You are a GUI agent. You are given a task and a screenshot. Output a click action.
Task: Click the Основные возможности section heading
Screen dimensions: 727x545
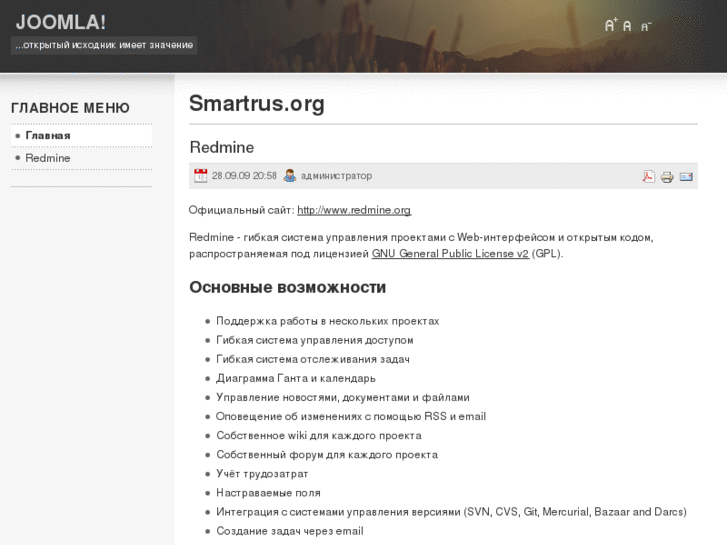[x=287, y=288]
